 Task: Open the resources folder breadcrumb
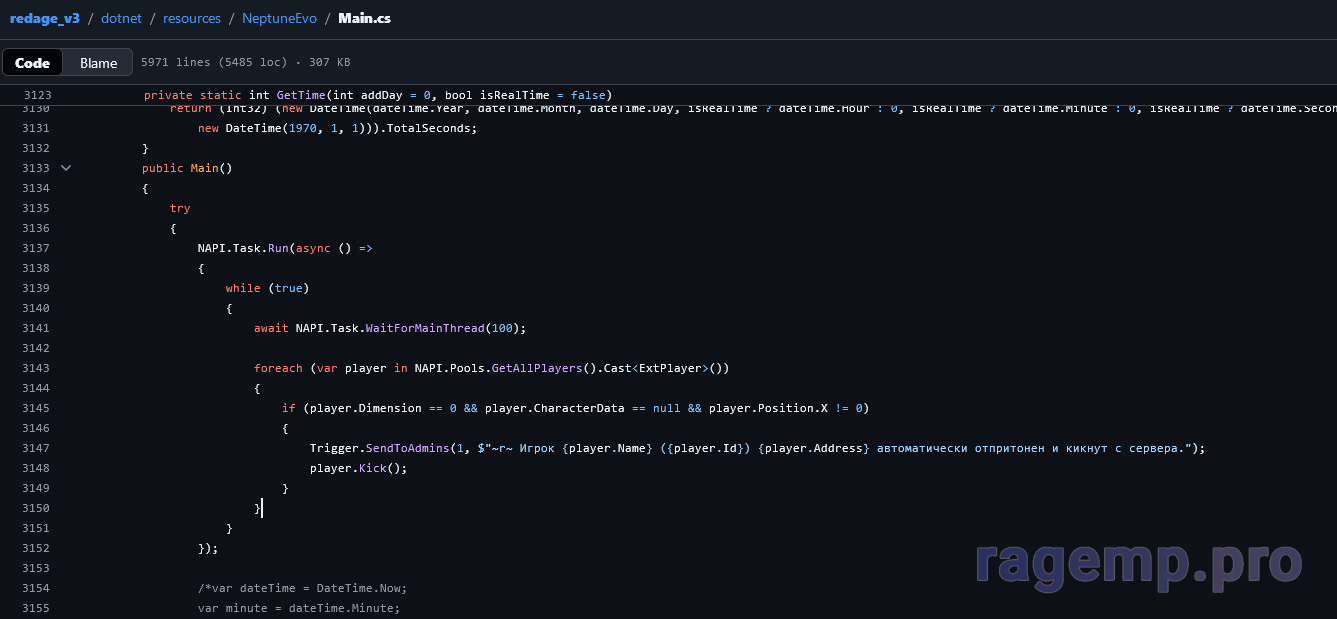[192, 18]
